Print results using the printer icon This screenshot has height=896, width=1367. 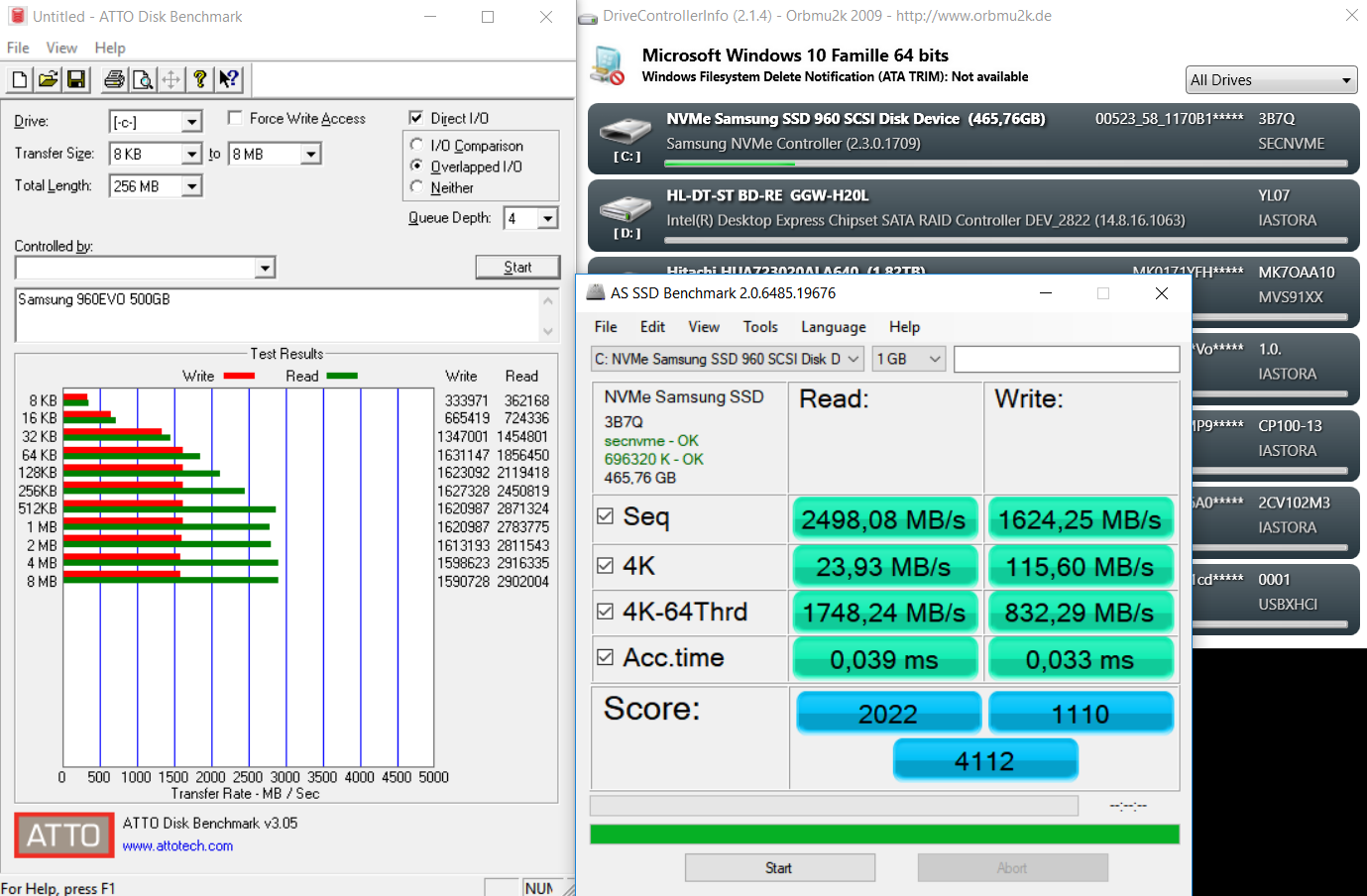[114, 79]
